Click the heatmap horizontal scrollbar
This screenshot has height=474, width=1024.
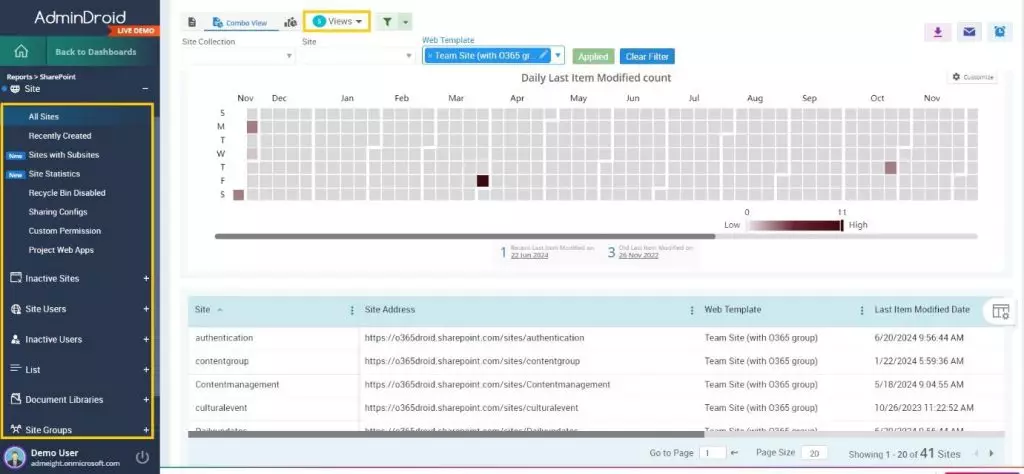pos(465,237)
